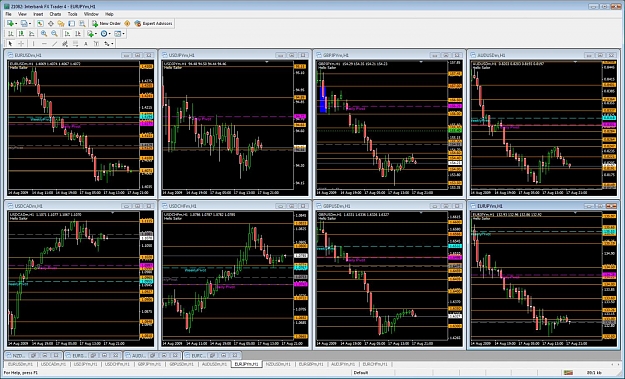Toggle the Expert Advisors button
Image resolution: width=625 pixels, height=379 pixels.
click(x=153, y=24)
